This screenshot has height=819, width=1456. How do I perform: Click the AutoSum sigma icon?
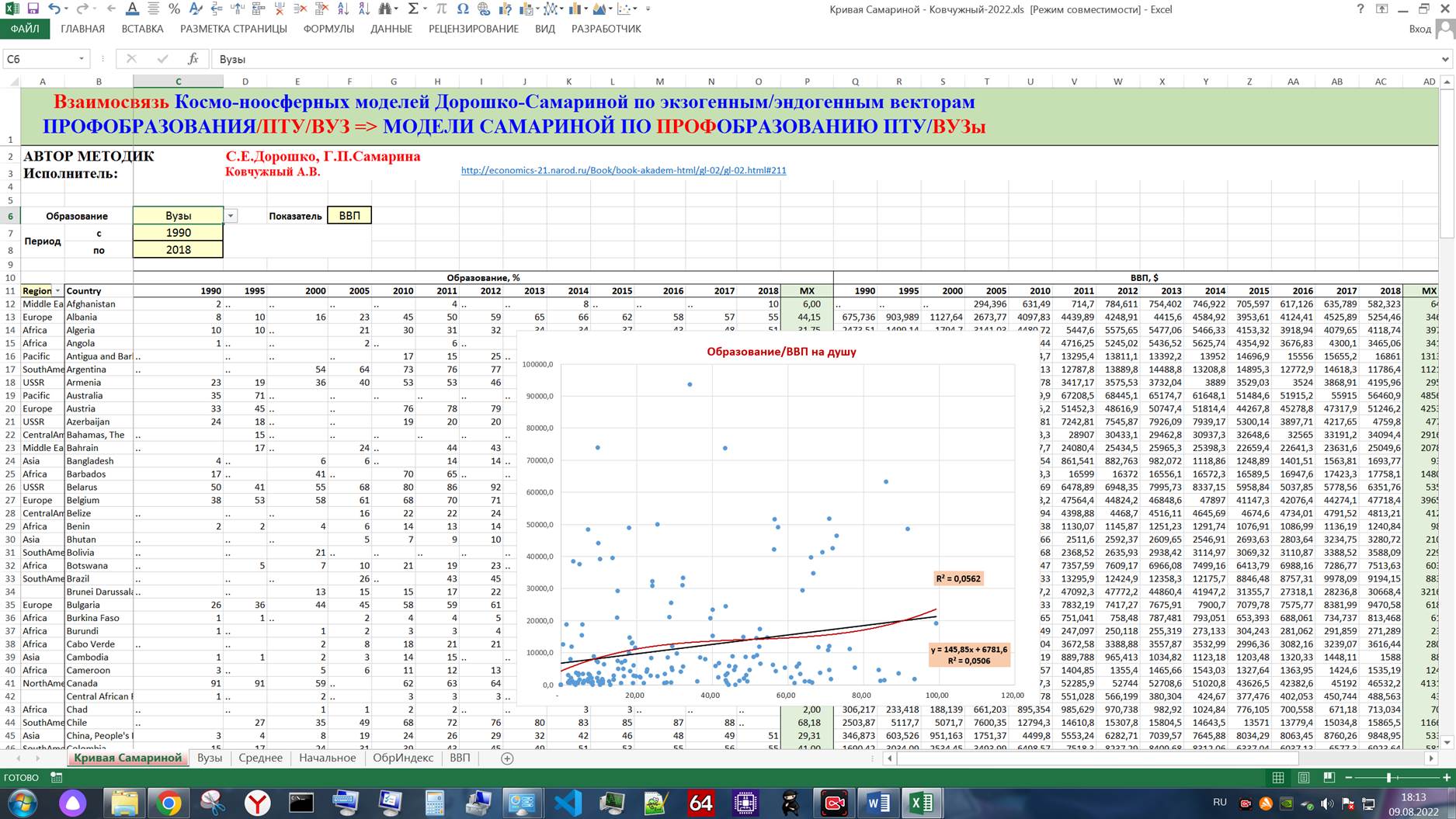tap(413, 9)
